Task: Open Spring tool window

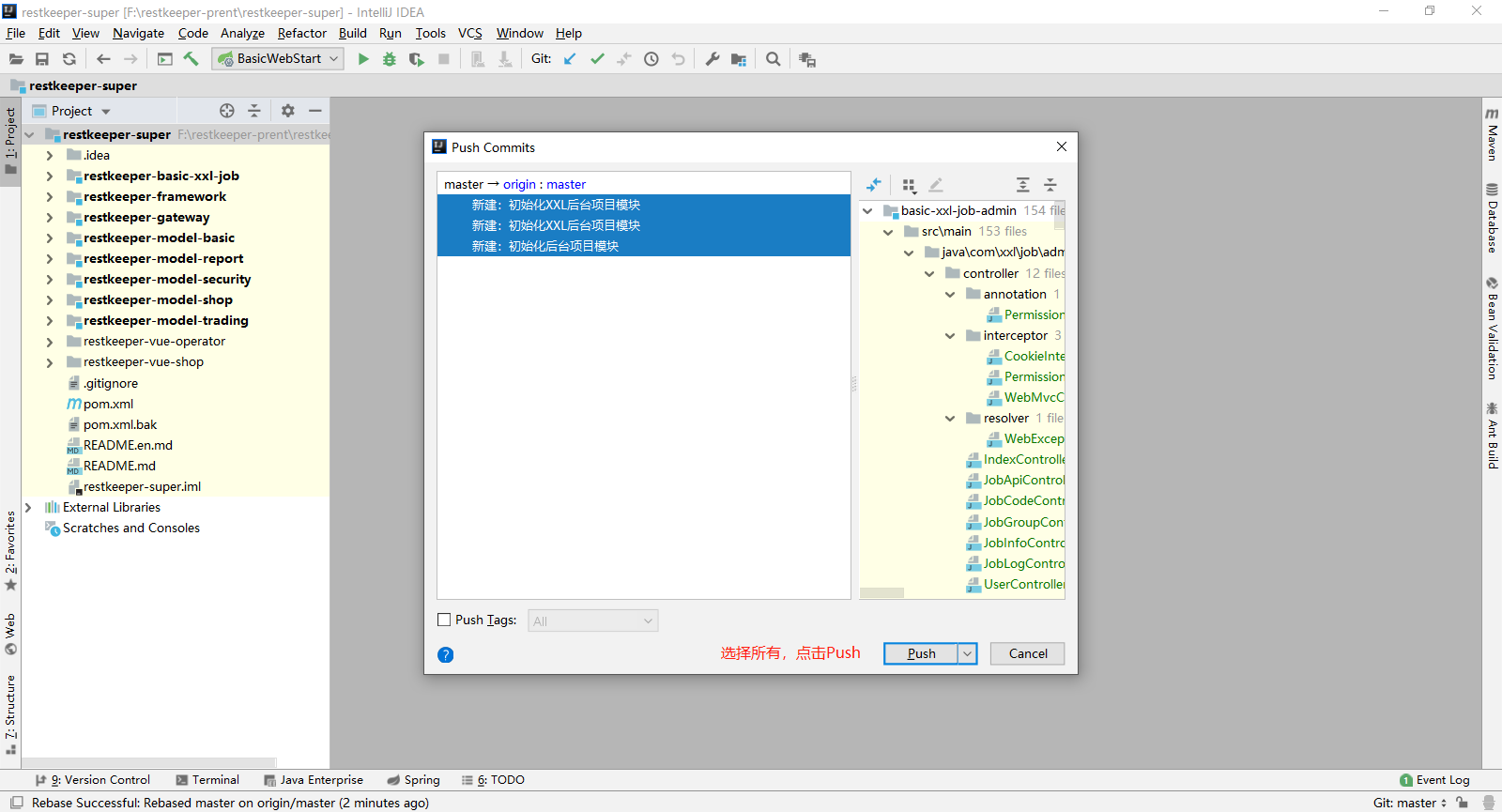Action: [x=413, y=780]
